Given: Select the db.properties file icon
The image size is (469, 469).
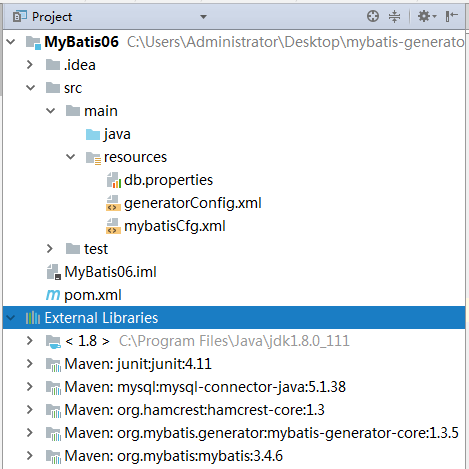Looking at the screenshot, I should pyautogui.click(x=114, y=180).
